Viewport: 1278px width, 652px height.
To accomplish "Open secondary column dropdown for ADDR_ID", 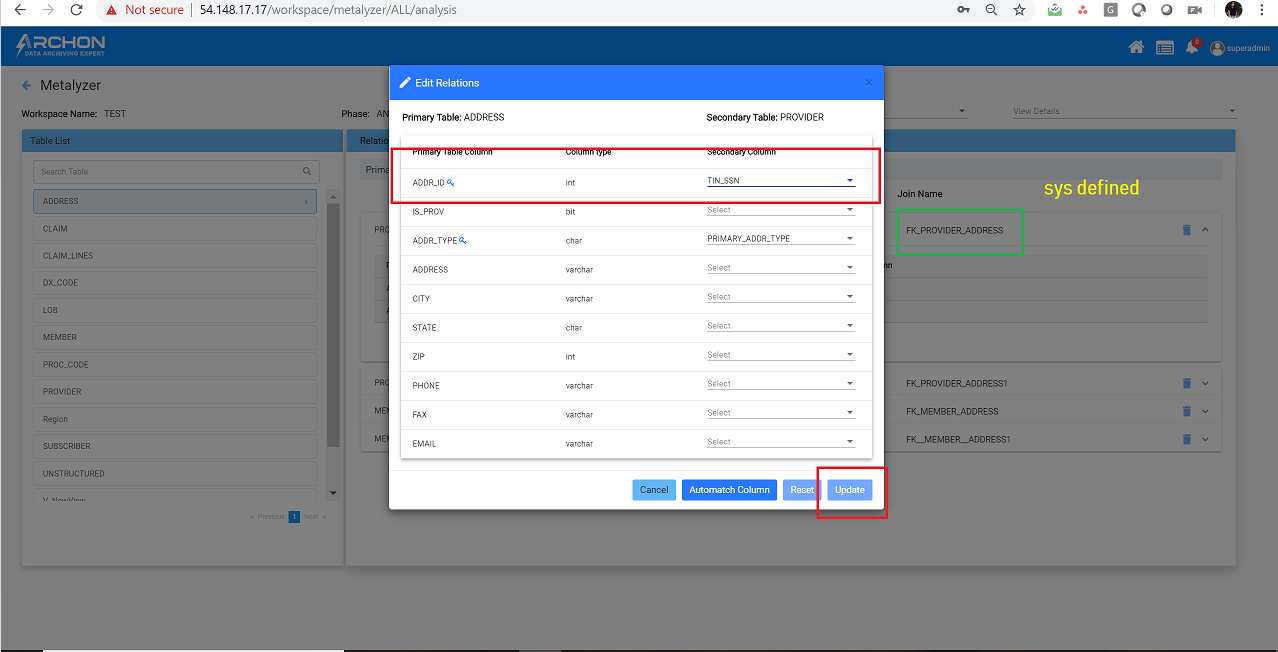I will (781, 181).
